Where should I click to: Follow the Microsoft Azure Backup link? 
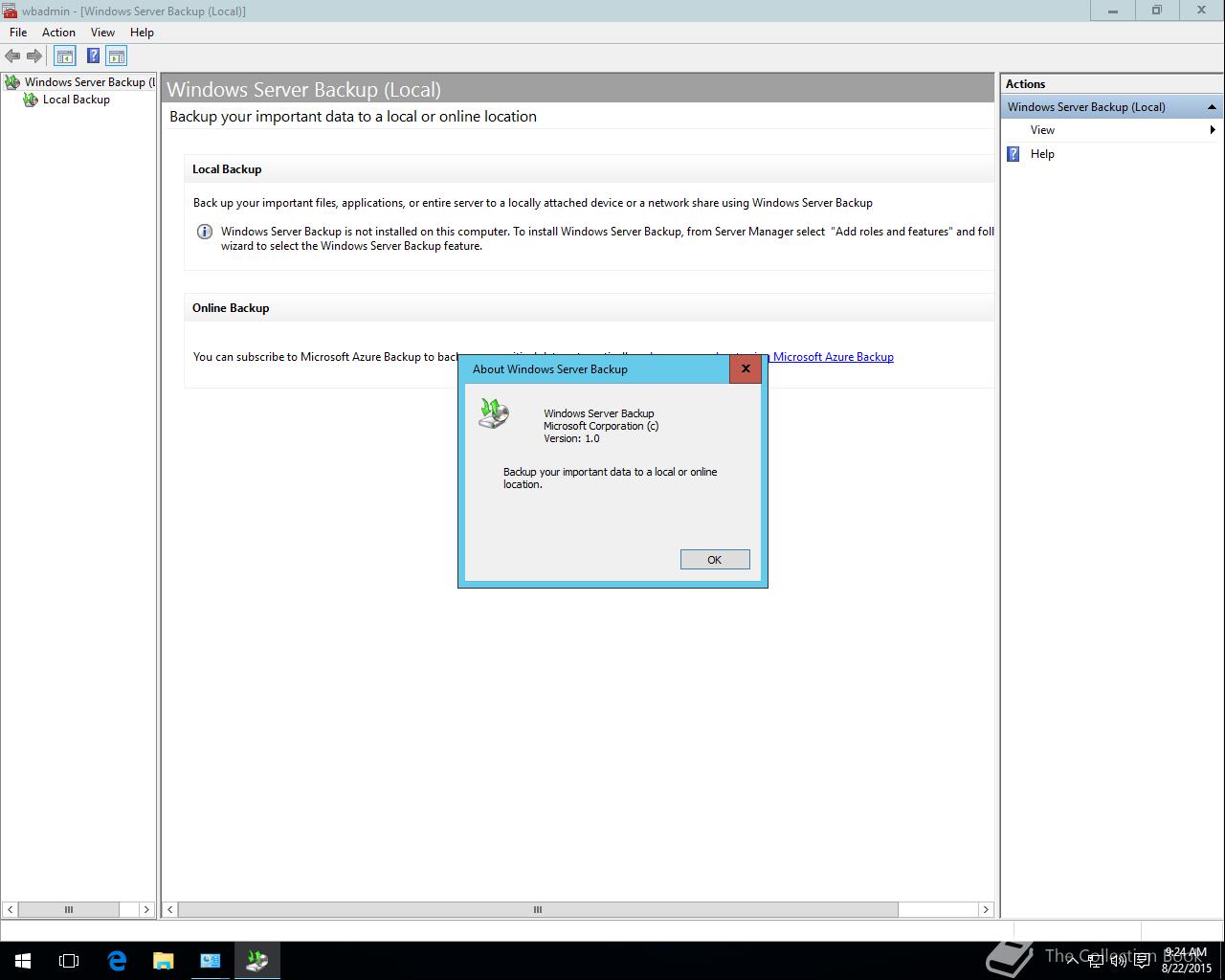point(833,357)
